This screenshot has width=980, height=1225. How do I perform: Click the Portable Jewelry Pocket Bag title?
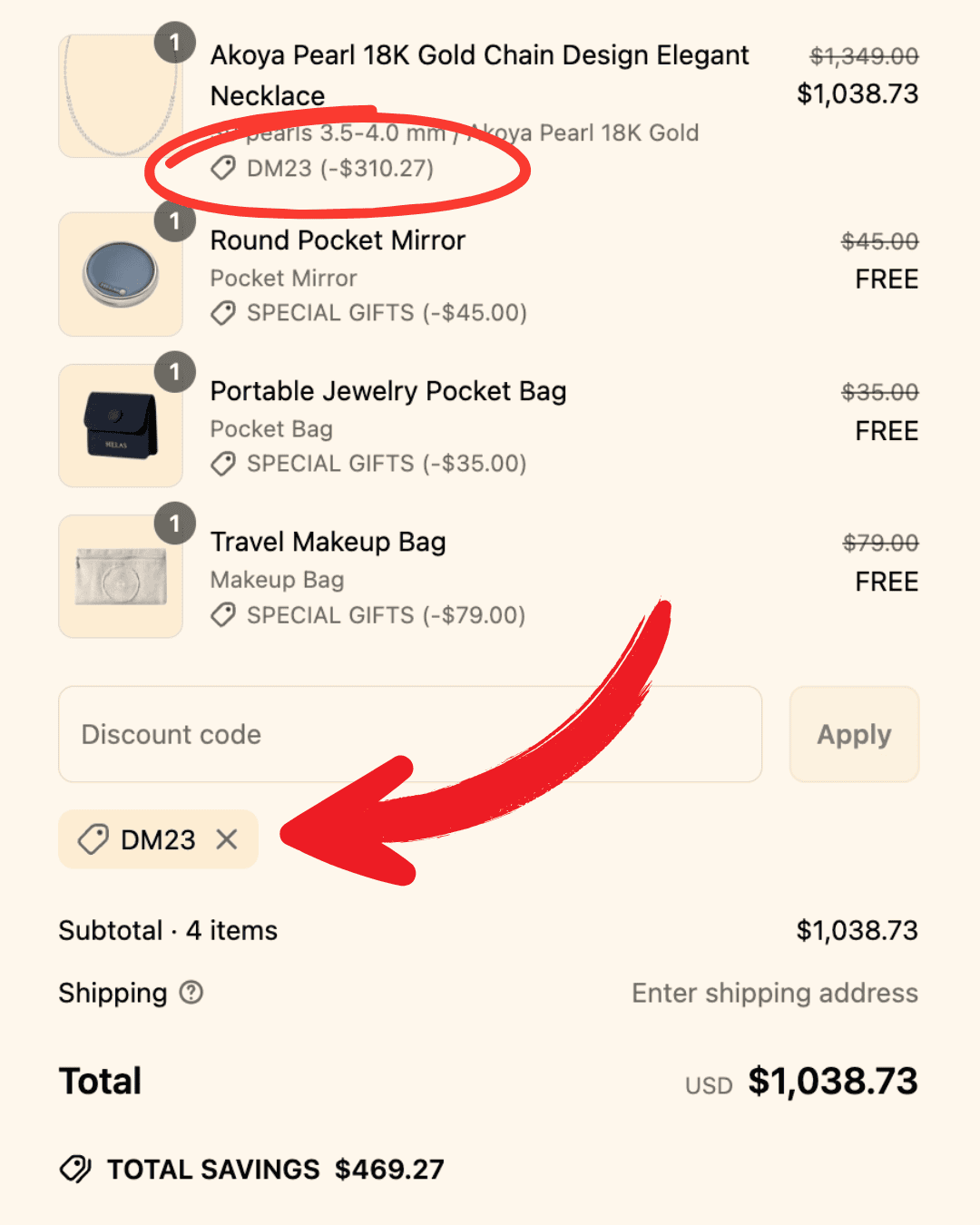388,391
